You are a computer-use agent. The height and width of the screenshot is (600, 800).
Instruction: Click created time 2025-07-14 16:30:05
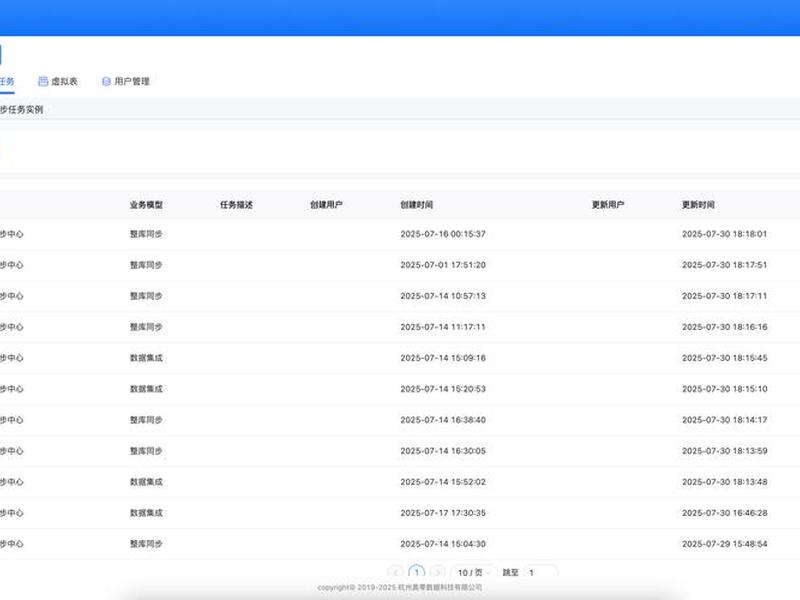click(x=443, y=451)
